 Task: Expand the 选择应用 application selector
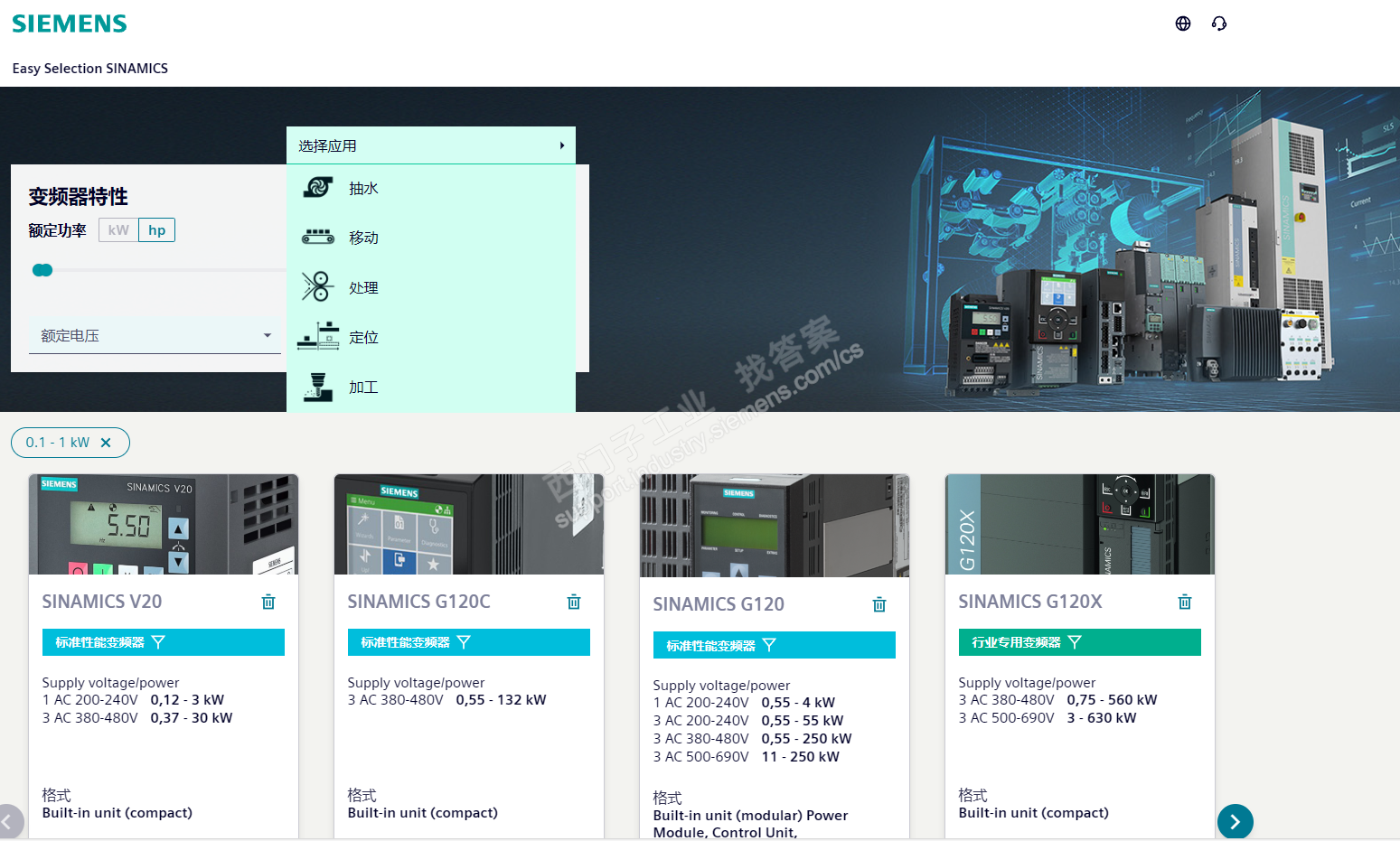[x=431, y=145]
